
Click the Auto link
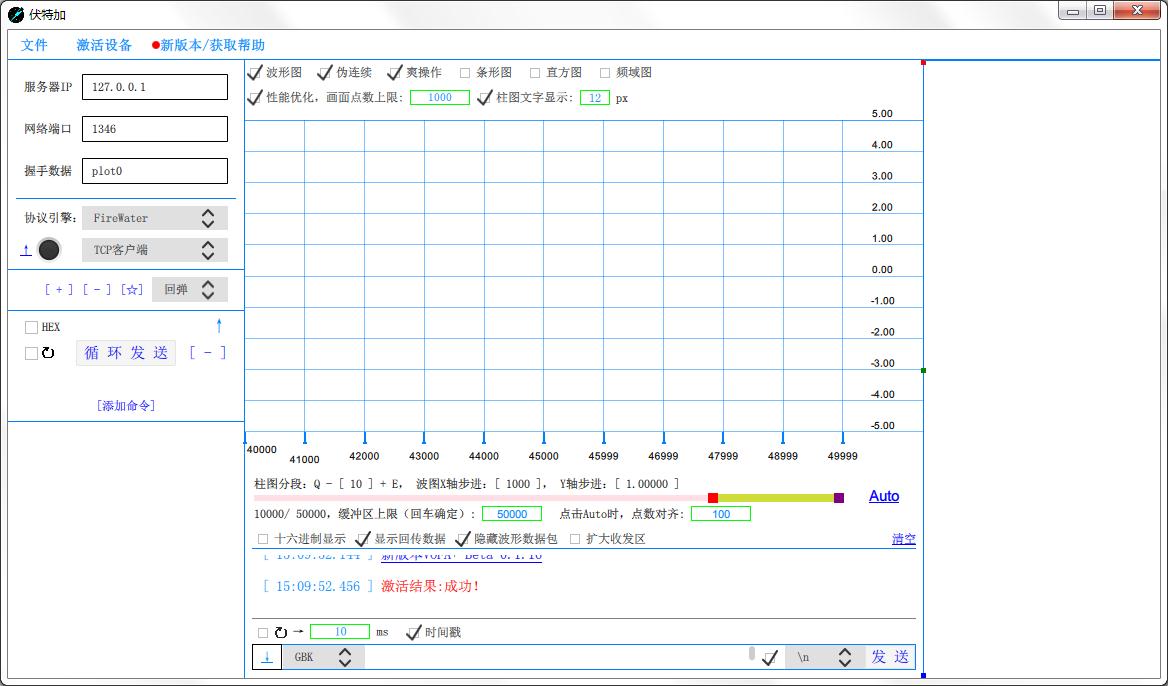(x=883, y=496)
